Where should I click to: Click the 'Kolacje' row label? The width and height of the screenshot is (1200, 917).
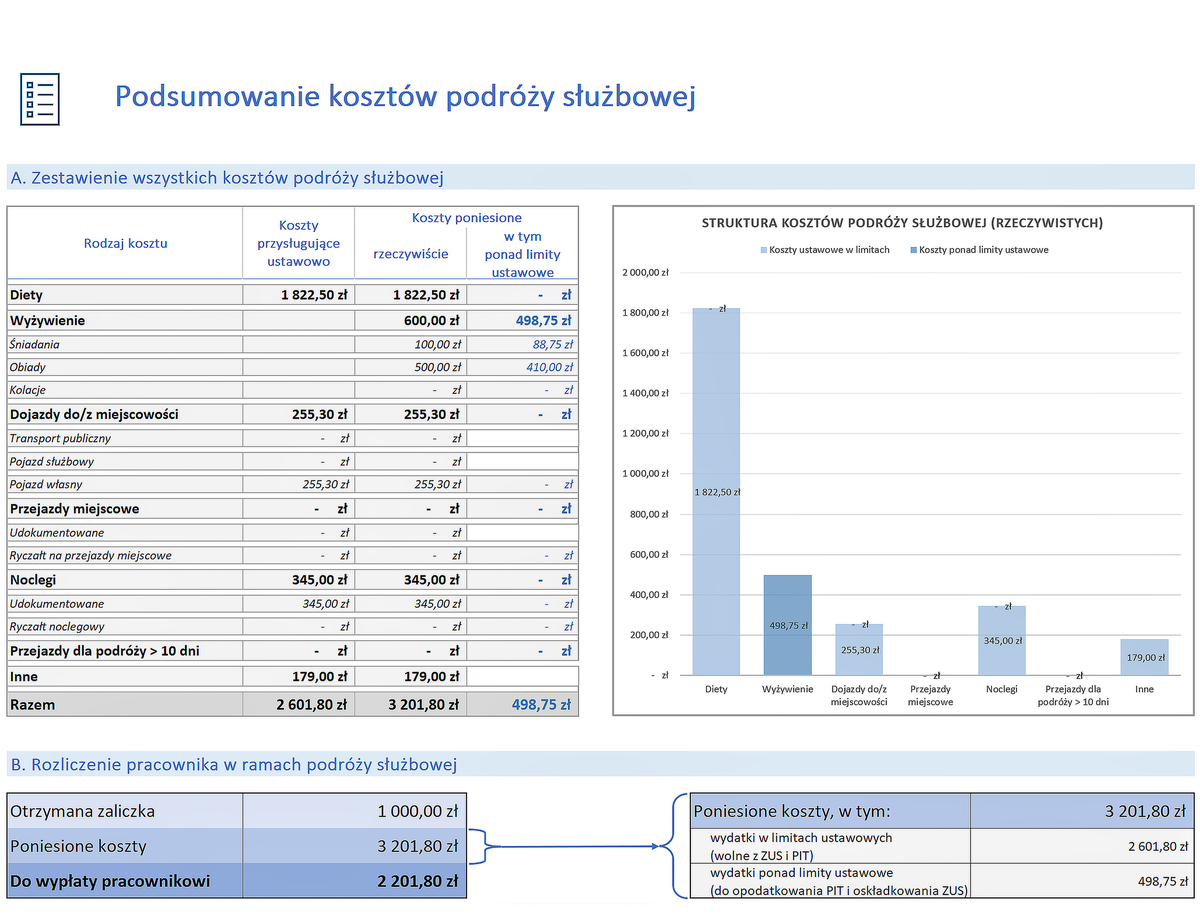click(x=28, y=390)
